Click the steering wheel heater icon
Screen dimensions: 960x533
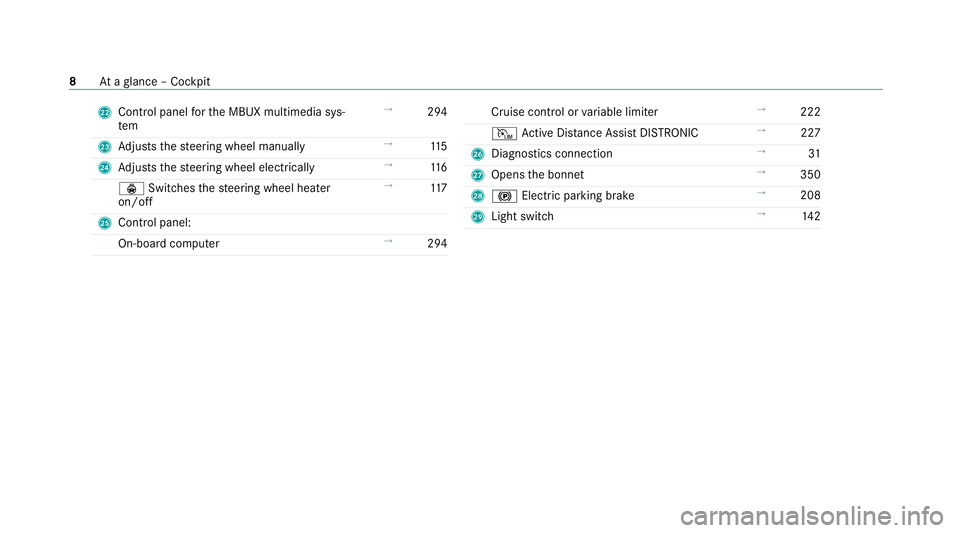coord(131,189)
